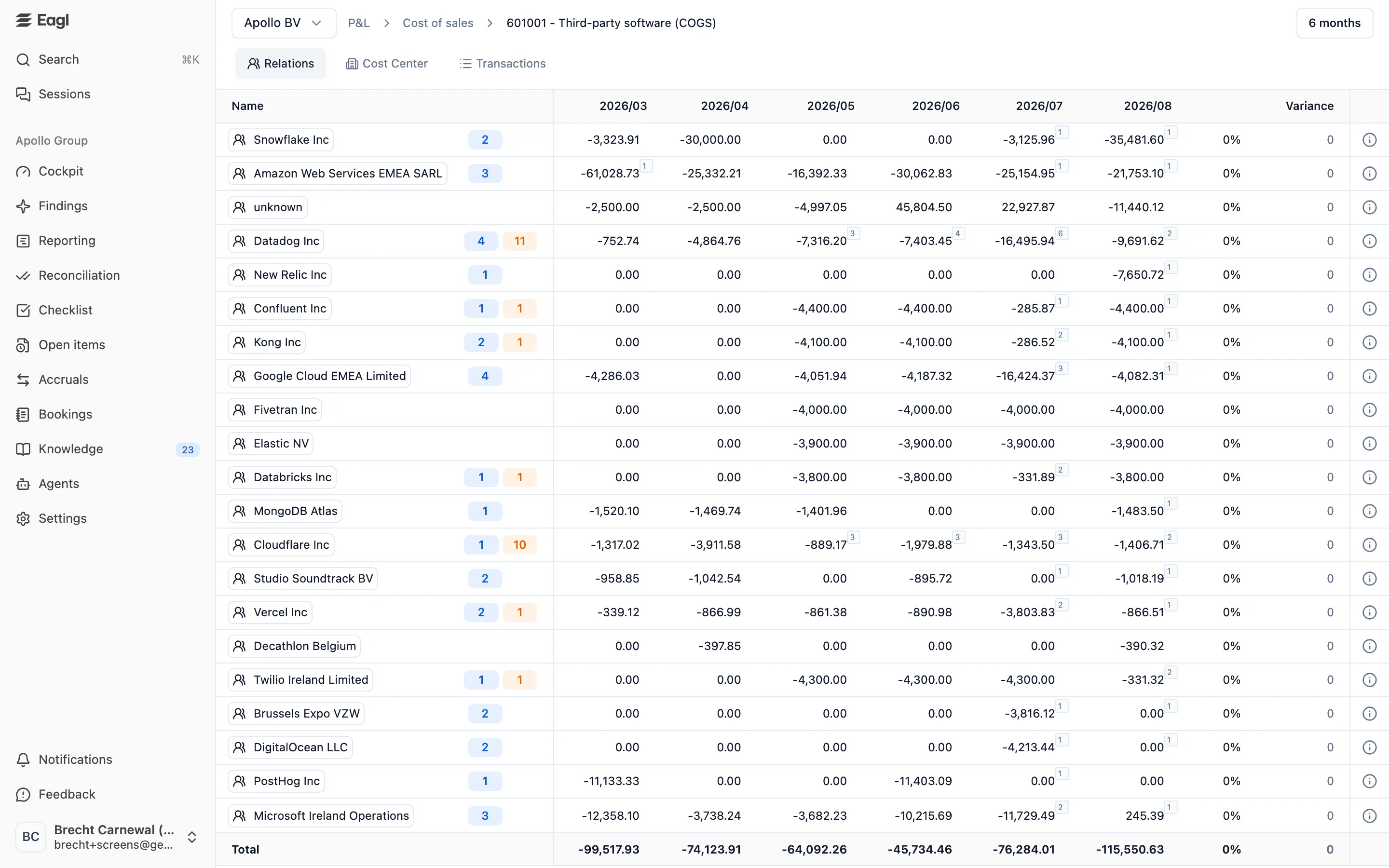Open the 6 months period selector

click(1335, 23)
